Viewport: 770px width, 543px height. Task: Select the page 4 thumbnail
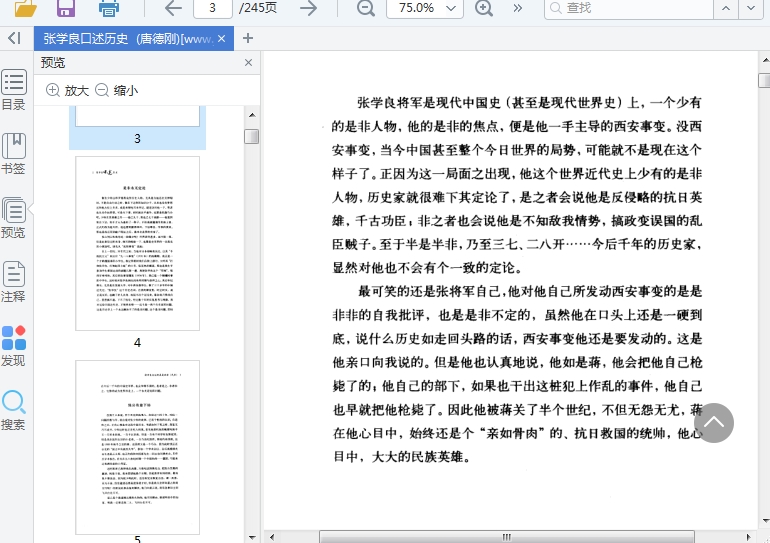(137, 243)
